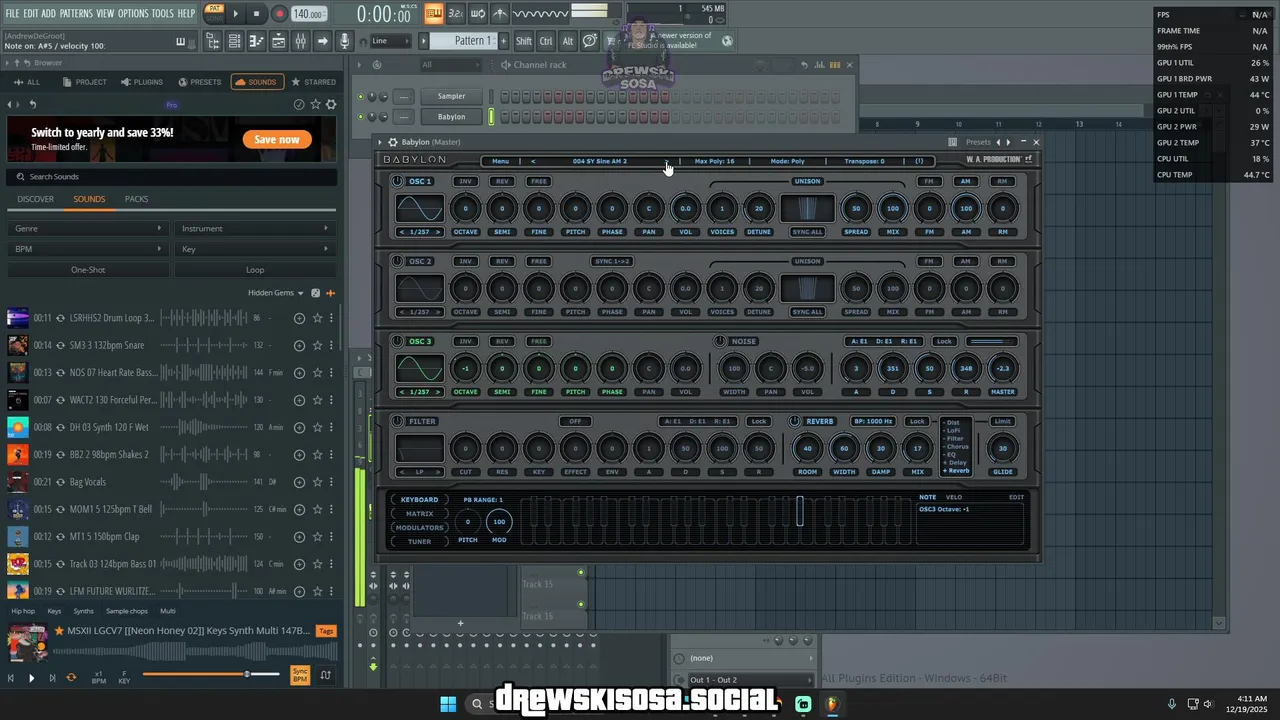
Task: Click the browser star favorites icon
Action: point(316,104)
